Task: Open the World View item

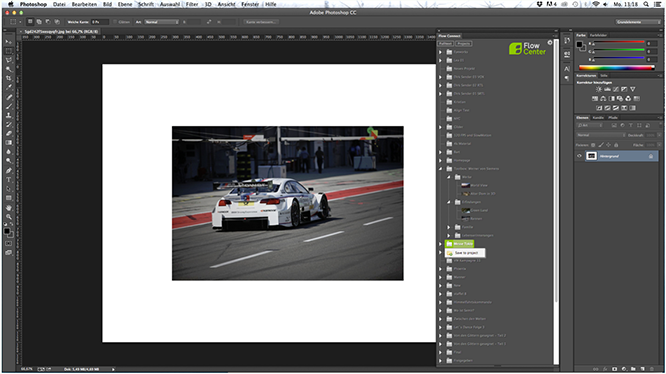Action: point(479,186)
